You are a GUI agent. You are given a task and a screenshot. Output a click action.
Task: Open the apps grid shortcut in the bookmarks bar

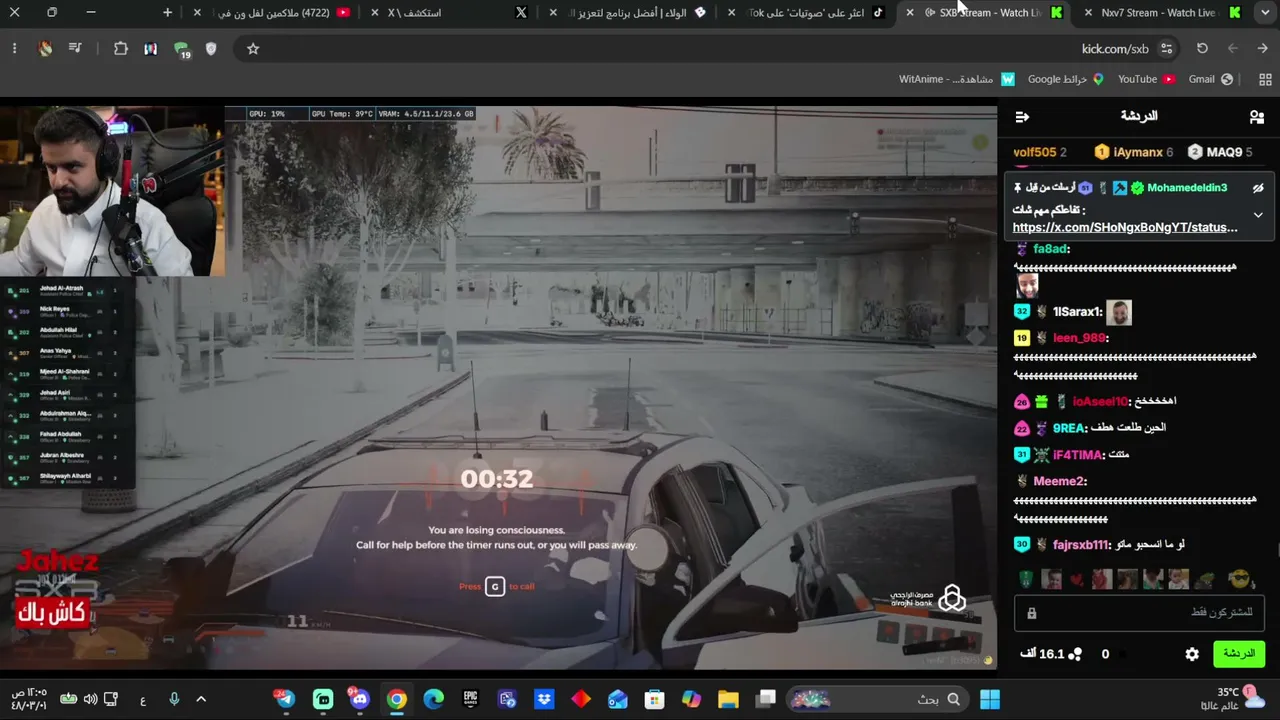point(1264,79)
